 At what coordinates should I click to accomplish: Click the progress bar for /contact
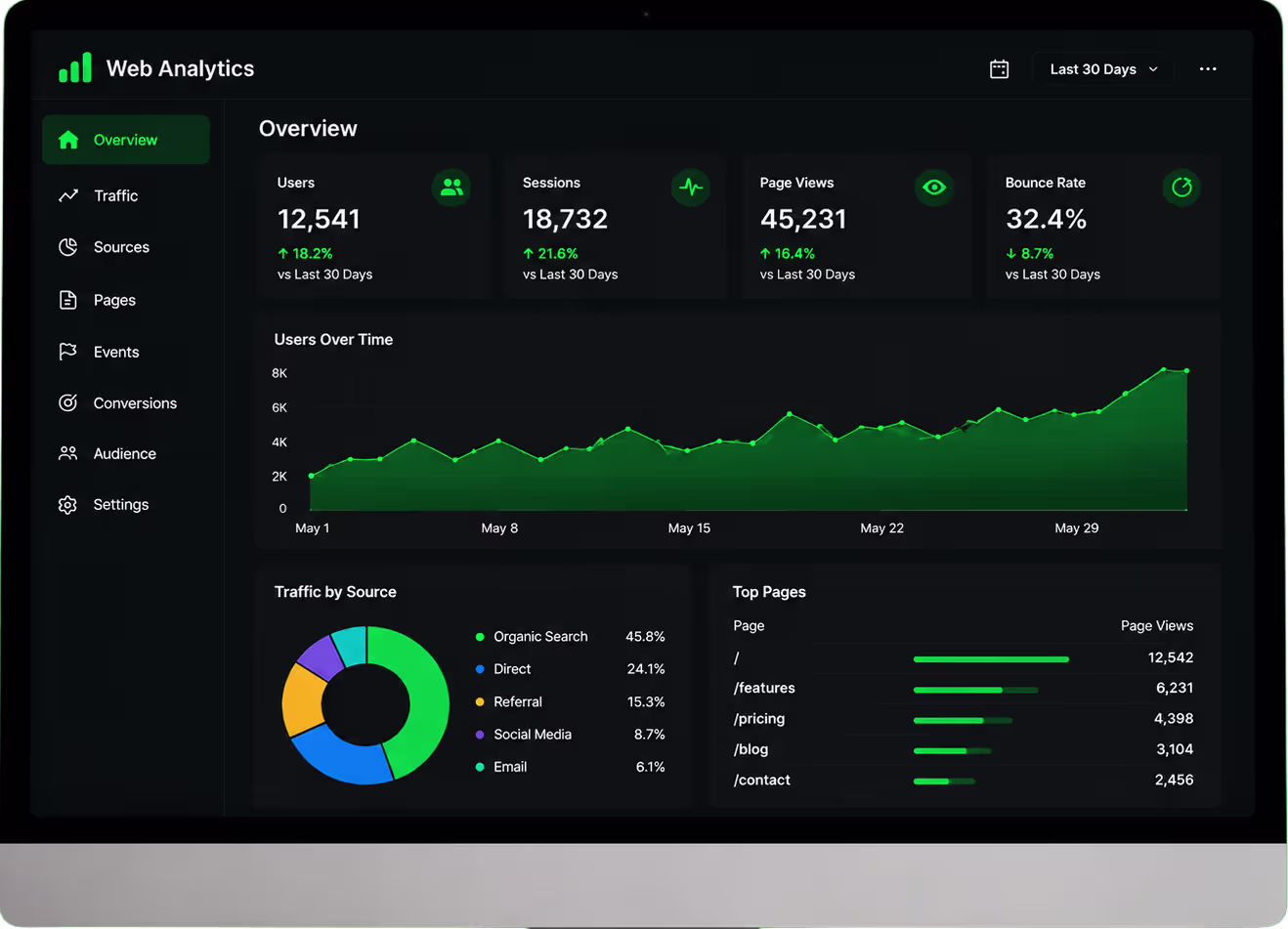(x=944, y=781)
